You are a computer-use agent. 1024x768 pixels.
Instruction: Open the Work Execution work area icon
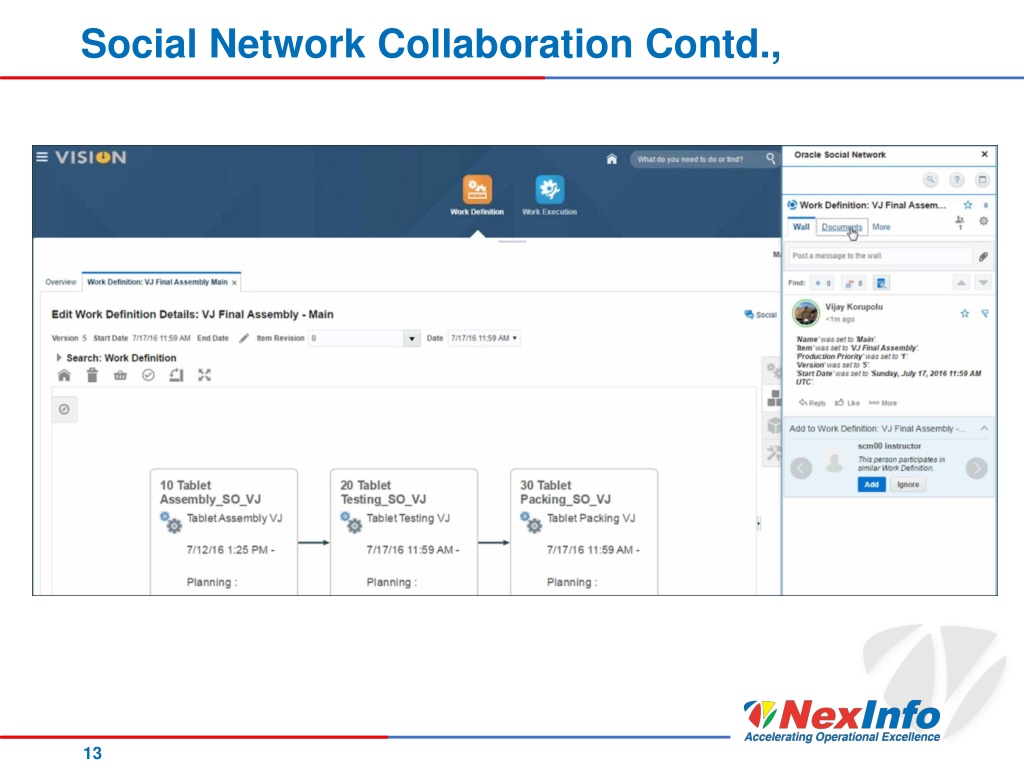(550, 190)
